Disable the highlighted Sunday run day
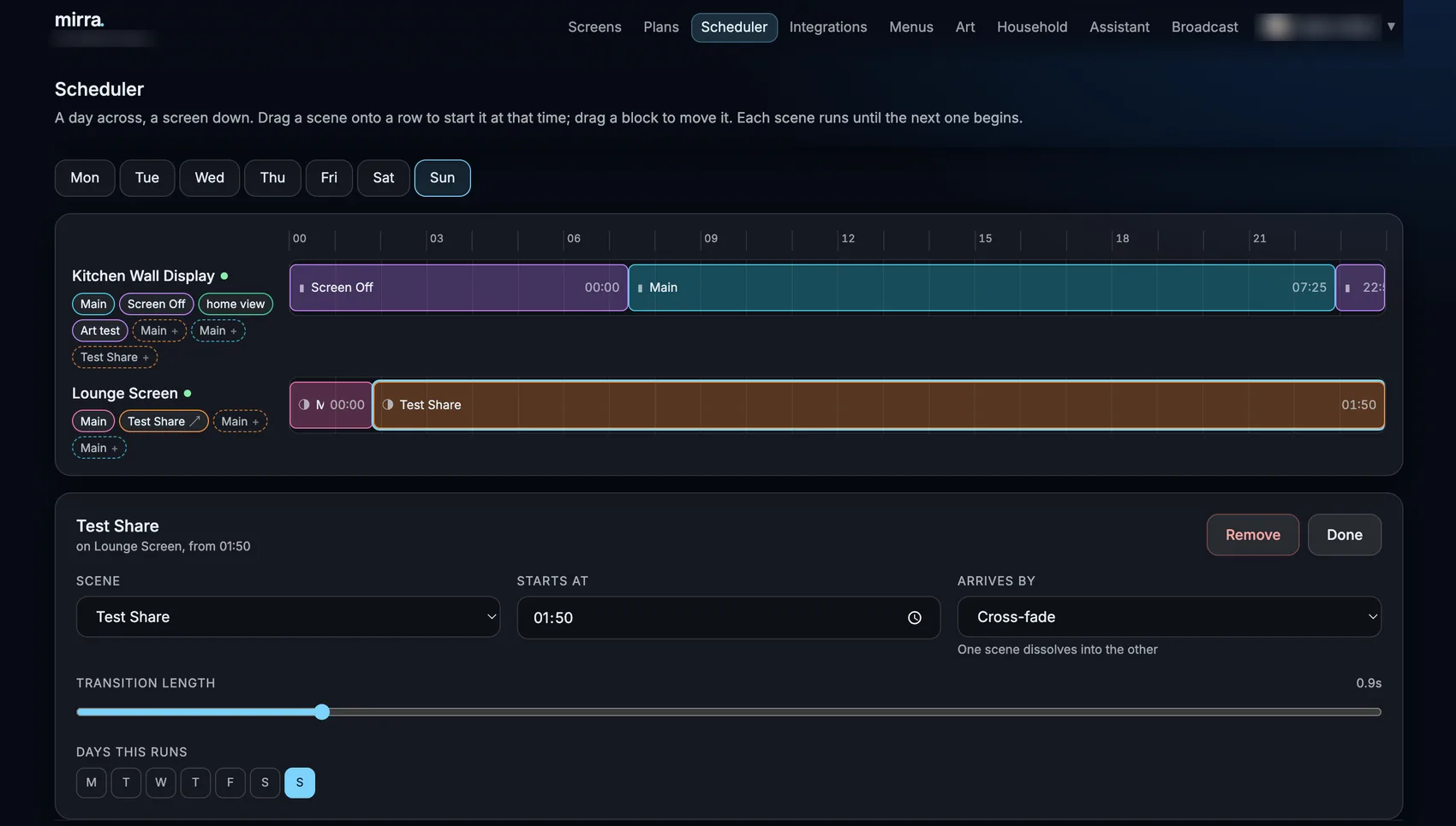Screen dimensions: 1456x826 300,782
